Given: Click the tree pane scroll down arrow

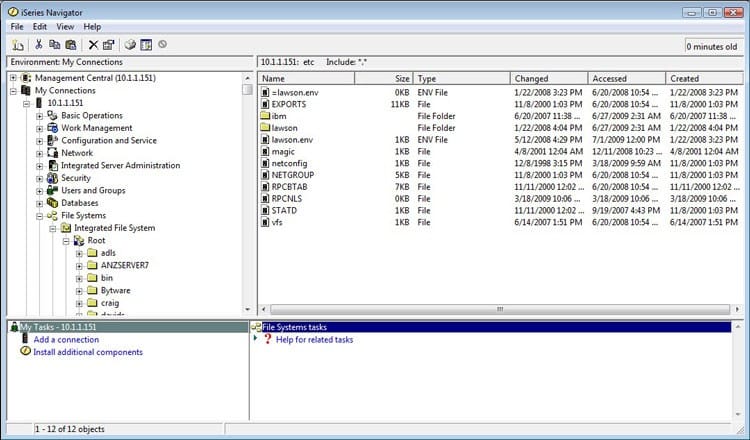Looking at the screenshot, I should pyautogui.click(x=247, y=309).
